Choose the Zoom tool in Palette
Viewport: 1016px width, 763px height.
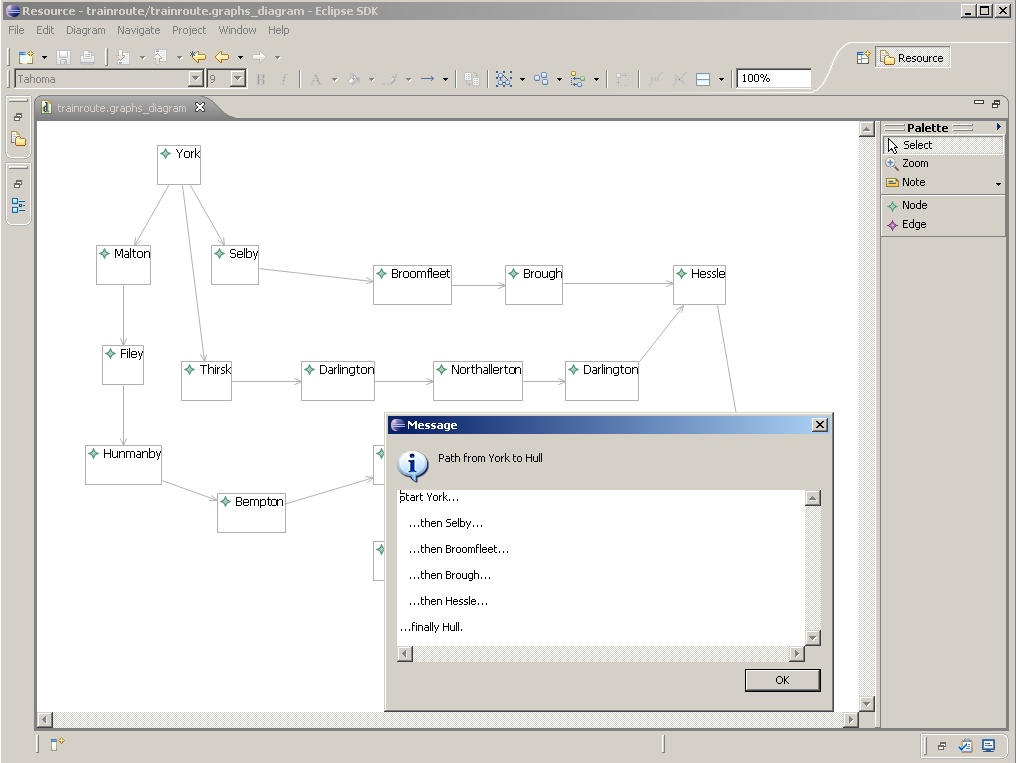pos(943,163)
